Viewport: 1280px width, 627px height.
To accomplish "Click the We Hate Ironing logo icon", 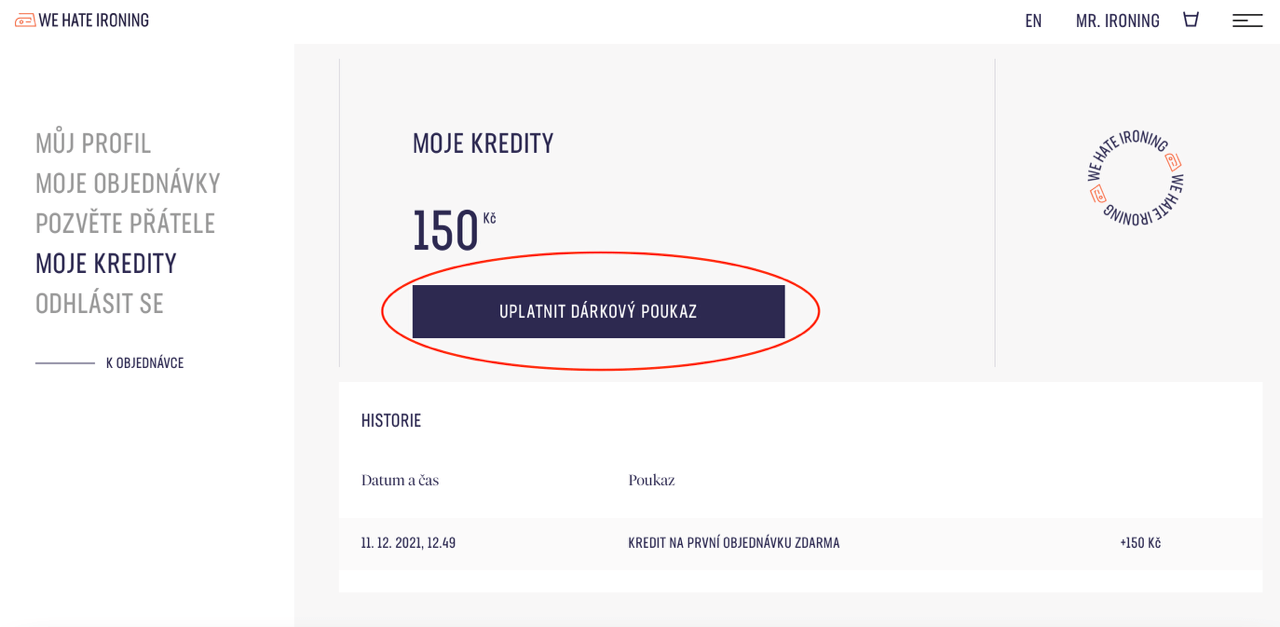I will tap(25, 20).
